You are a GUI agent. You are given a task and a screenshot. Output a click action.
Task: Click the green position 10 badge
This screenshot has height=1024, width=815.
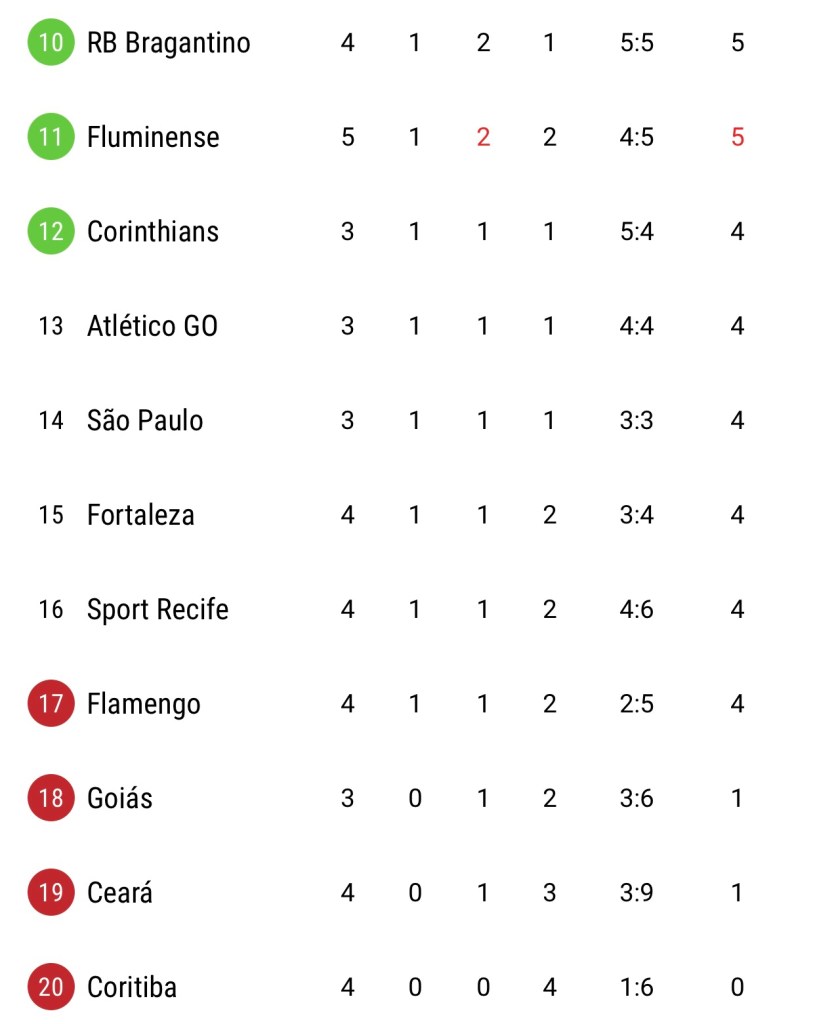(x=51, y=43)
